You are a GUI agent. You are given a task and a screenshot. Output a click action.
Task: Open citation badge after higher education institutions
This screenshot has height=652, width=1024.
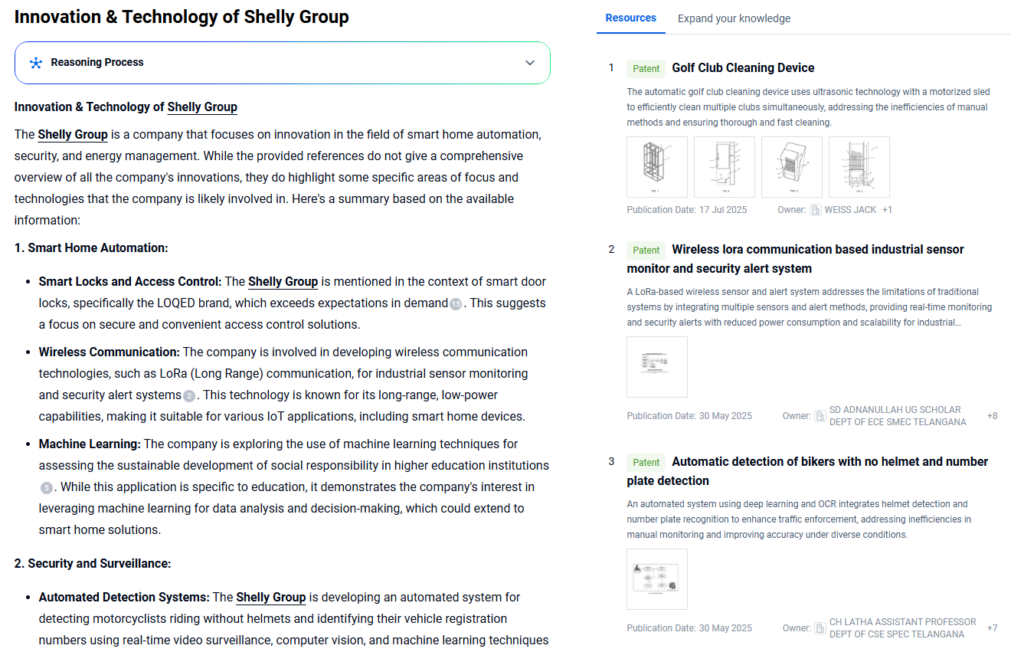tap(46, 487)
